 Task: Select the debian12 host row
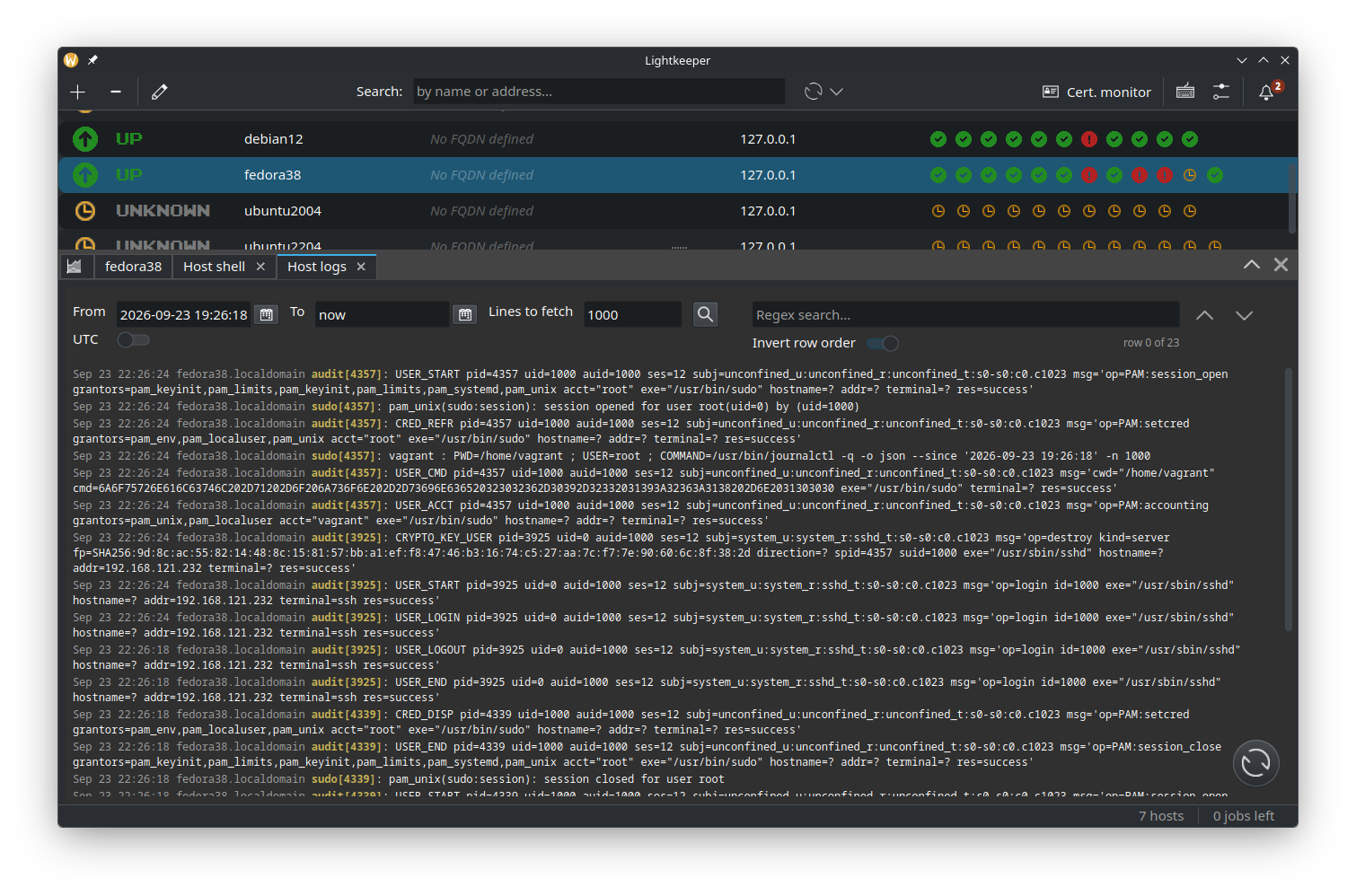point(674,139)
